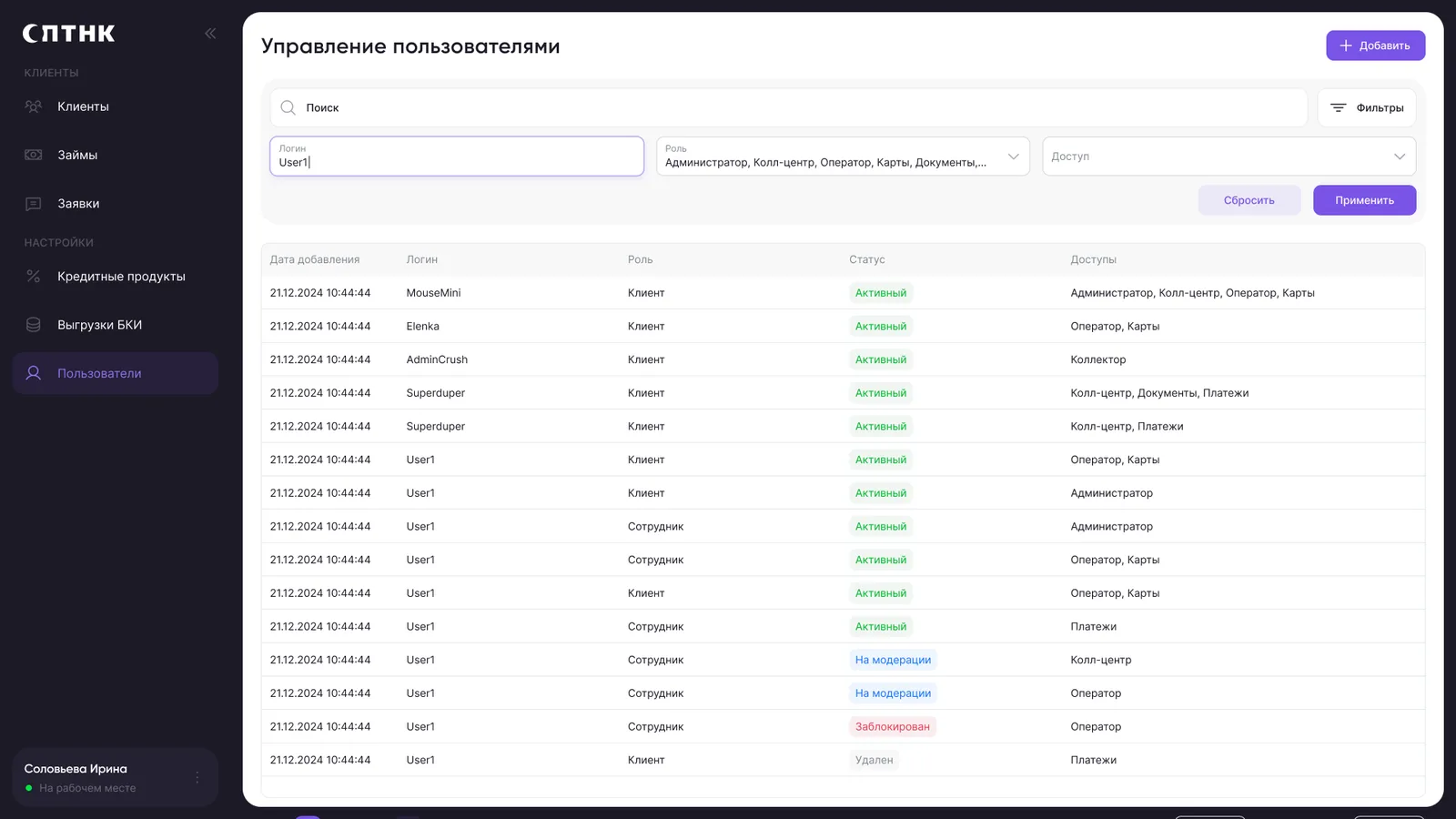The width and height of the screenshot is (1456, 819).
Task: Click the Пользователи person icon
Action: 34,373
